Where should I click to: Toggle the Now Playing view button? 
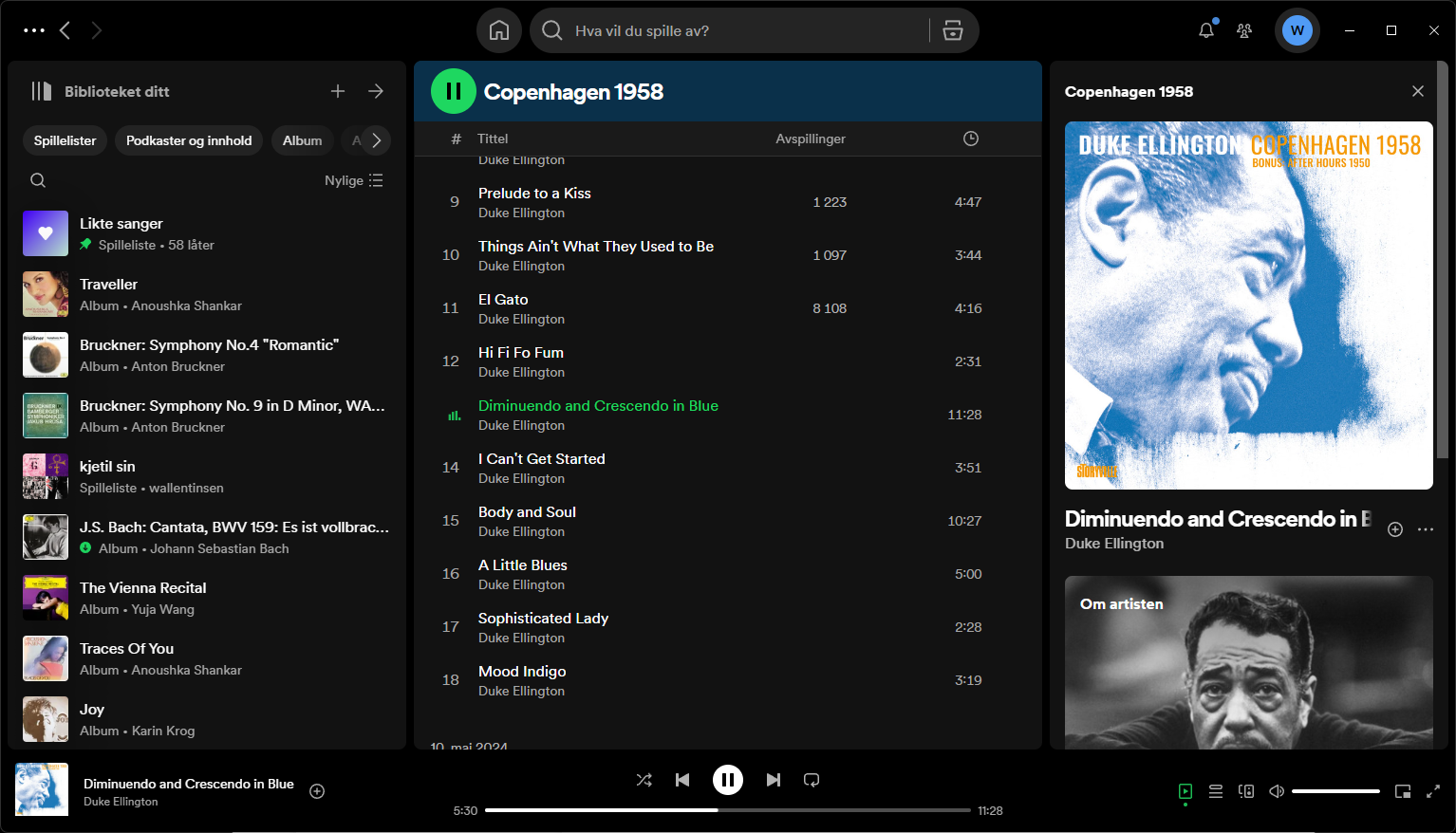point(1185,791)
